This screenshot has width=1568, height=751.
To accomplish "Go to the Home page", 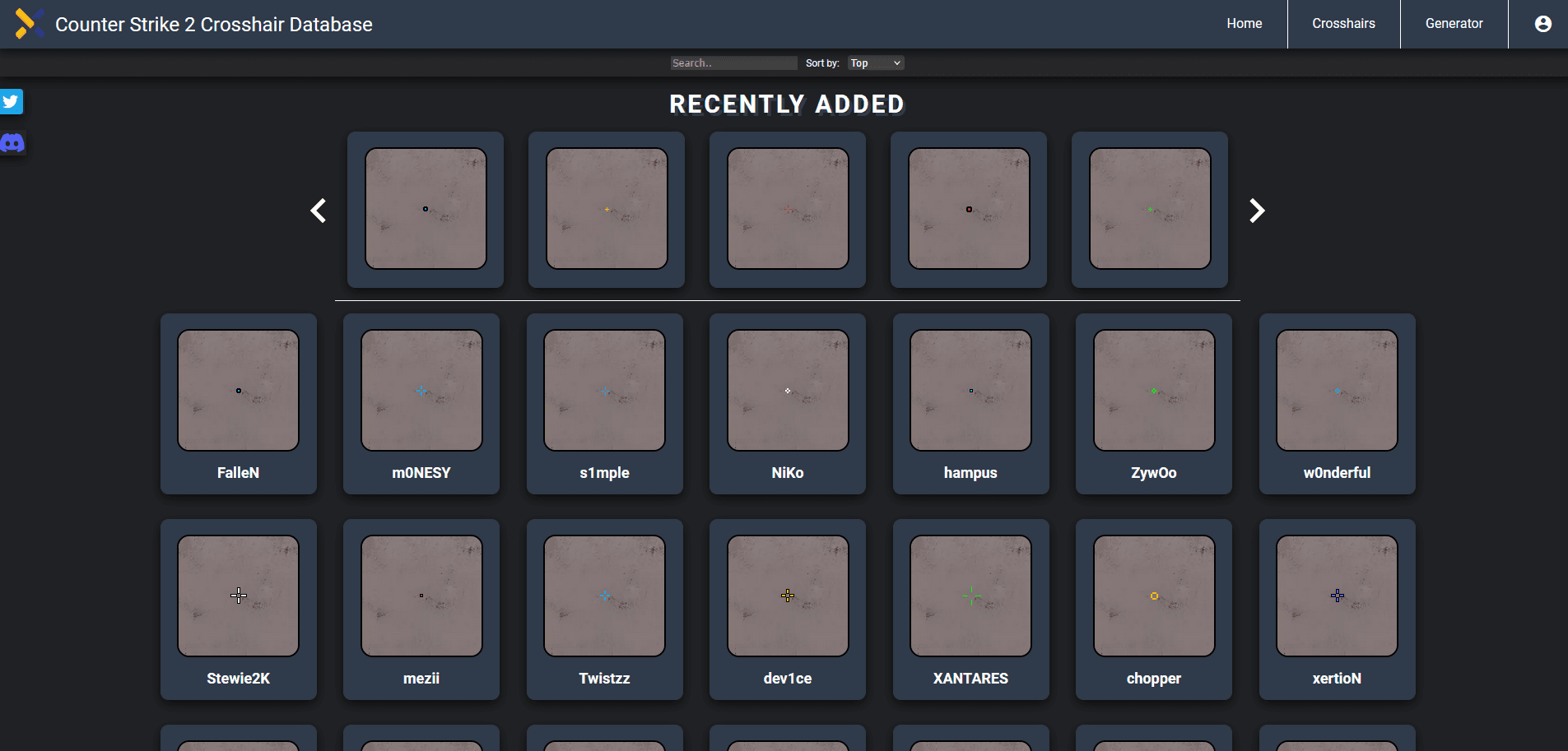I will coord(1244,24).
